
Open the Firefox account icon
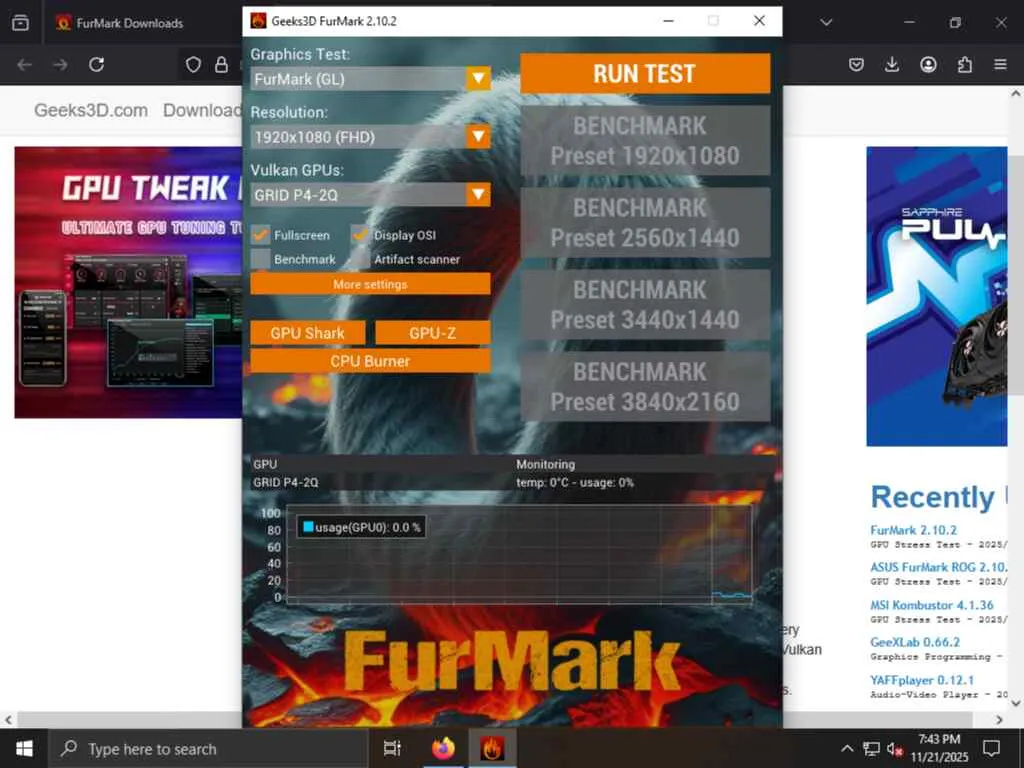coord(928,65)
